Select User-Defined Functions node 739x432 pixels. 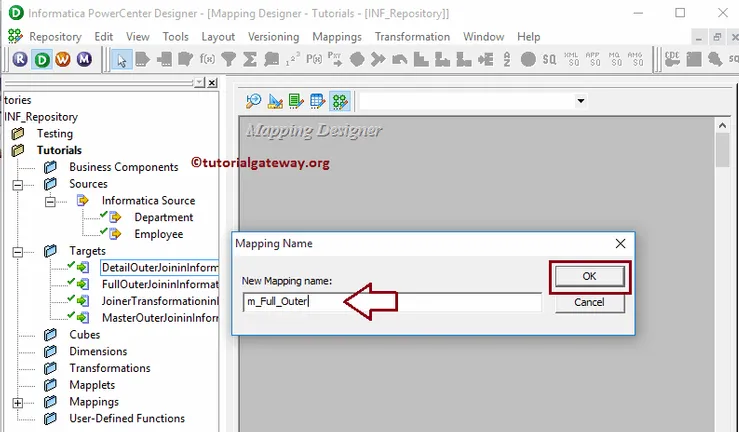127,419
